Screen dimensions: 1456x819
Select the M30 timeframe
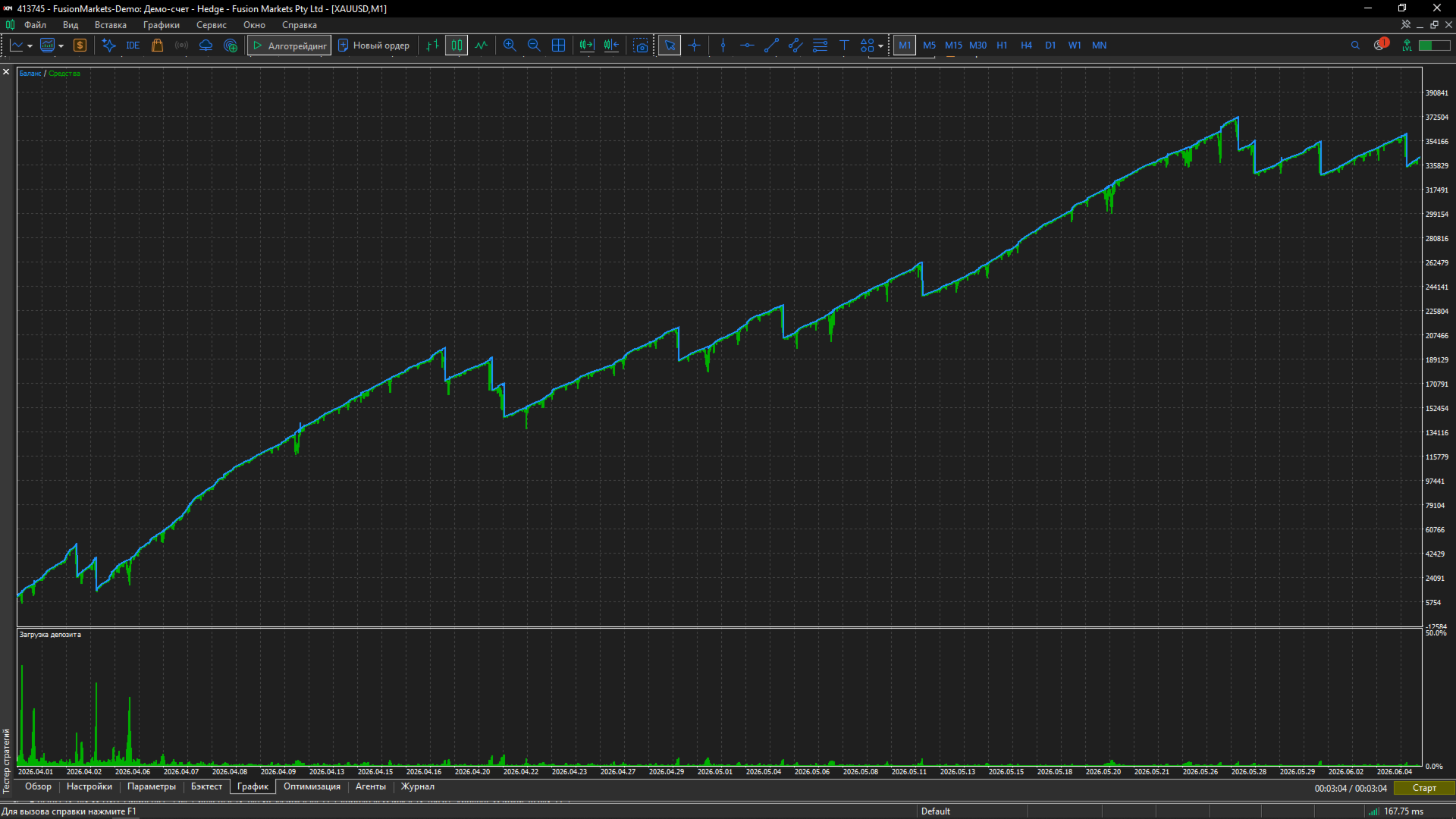tap(977, 45)
